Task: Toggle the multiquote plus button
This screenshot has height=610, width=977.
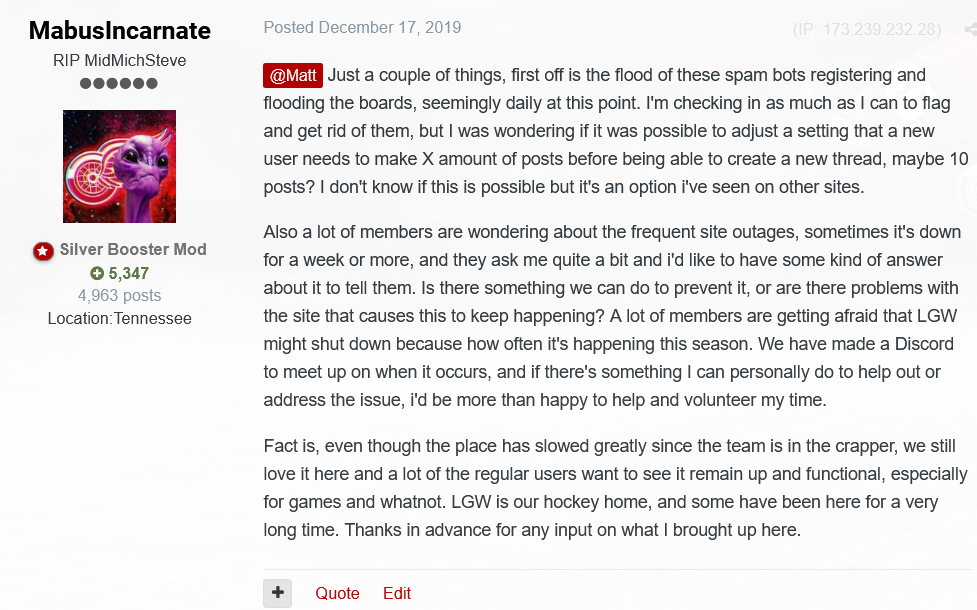Action: (278, 593)
